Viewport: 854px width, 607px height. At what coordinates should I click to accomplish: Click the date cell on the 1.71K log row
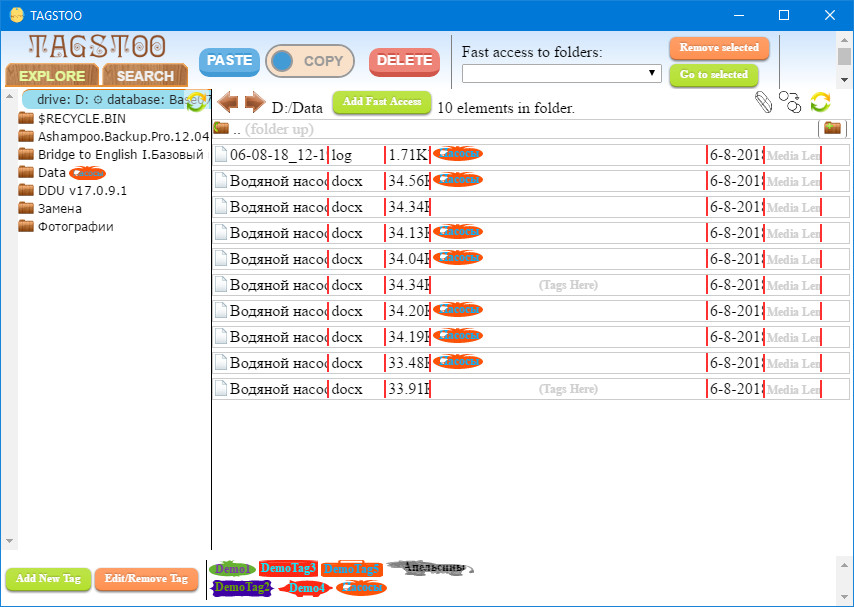735,155
